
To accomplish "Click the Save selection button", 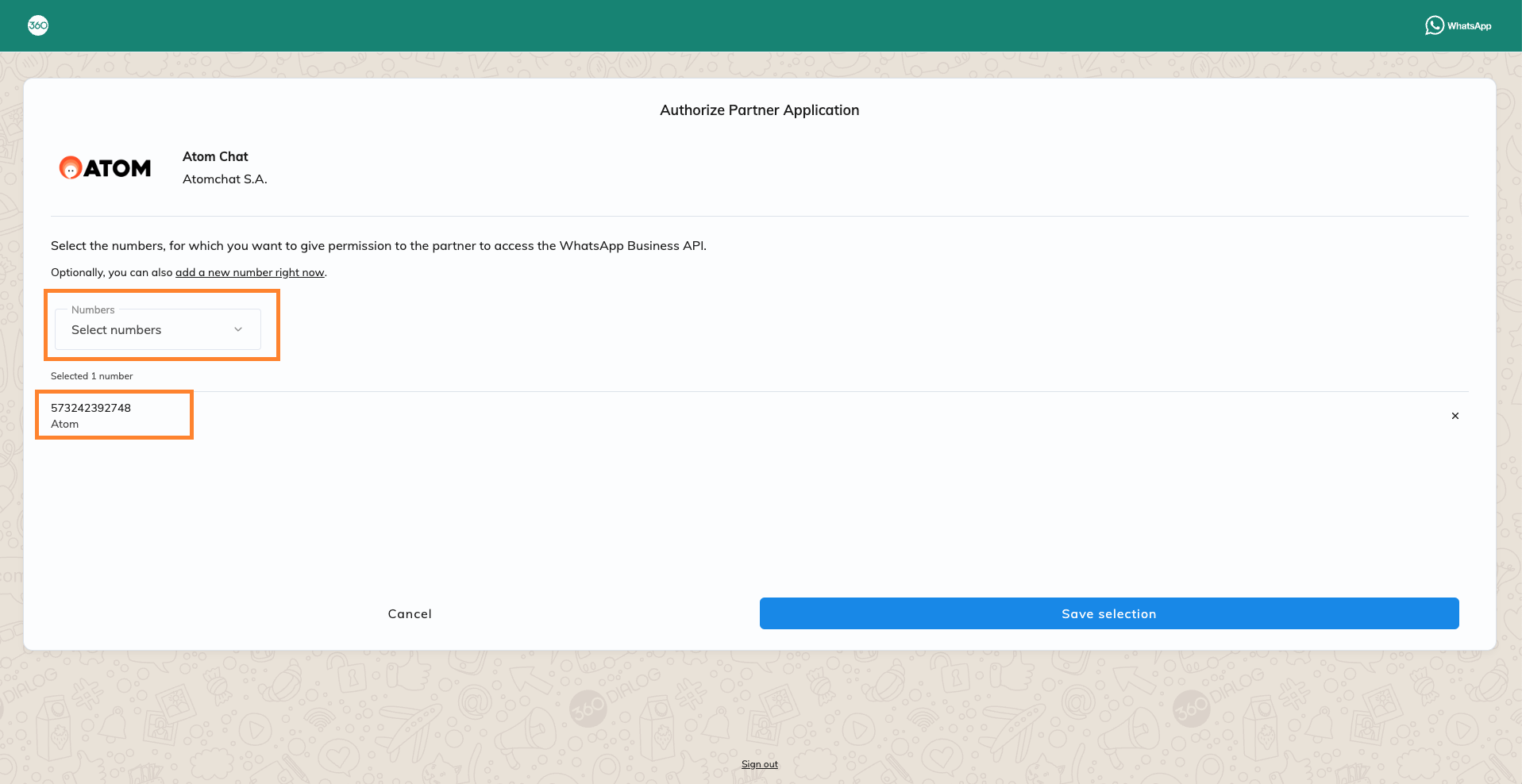I will click(x=1109, y=613).
